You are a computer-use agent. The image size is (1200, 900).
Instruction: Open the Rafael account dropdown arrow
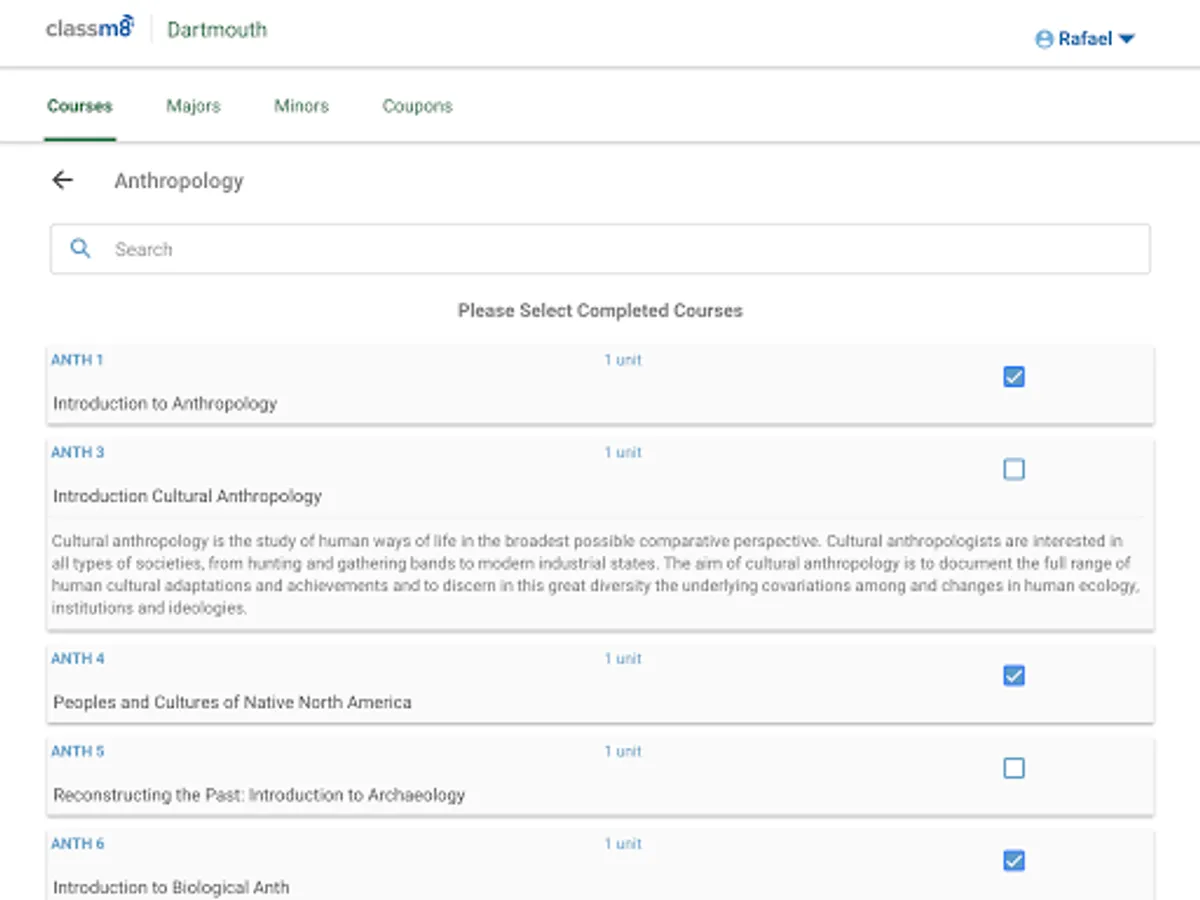tap(1126, 39)
